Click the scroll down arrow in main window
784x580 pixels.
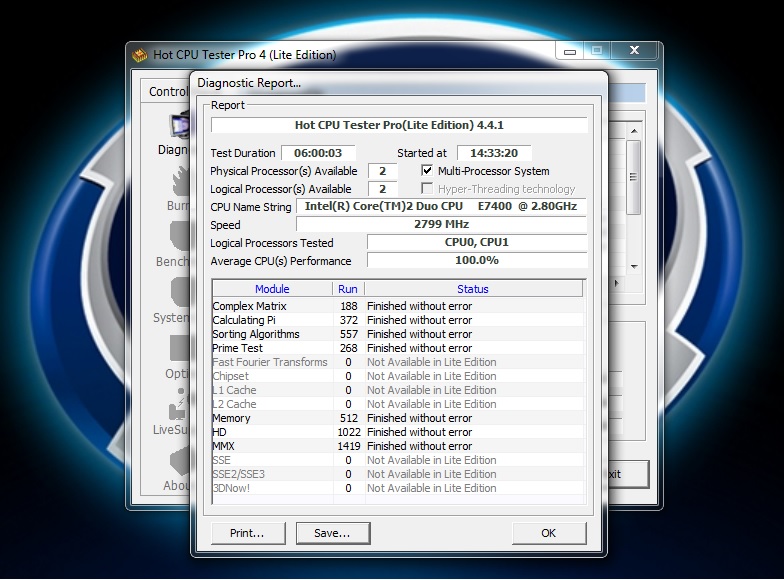pos(634,266)
